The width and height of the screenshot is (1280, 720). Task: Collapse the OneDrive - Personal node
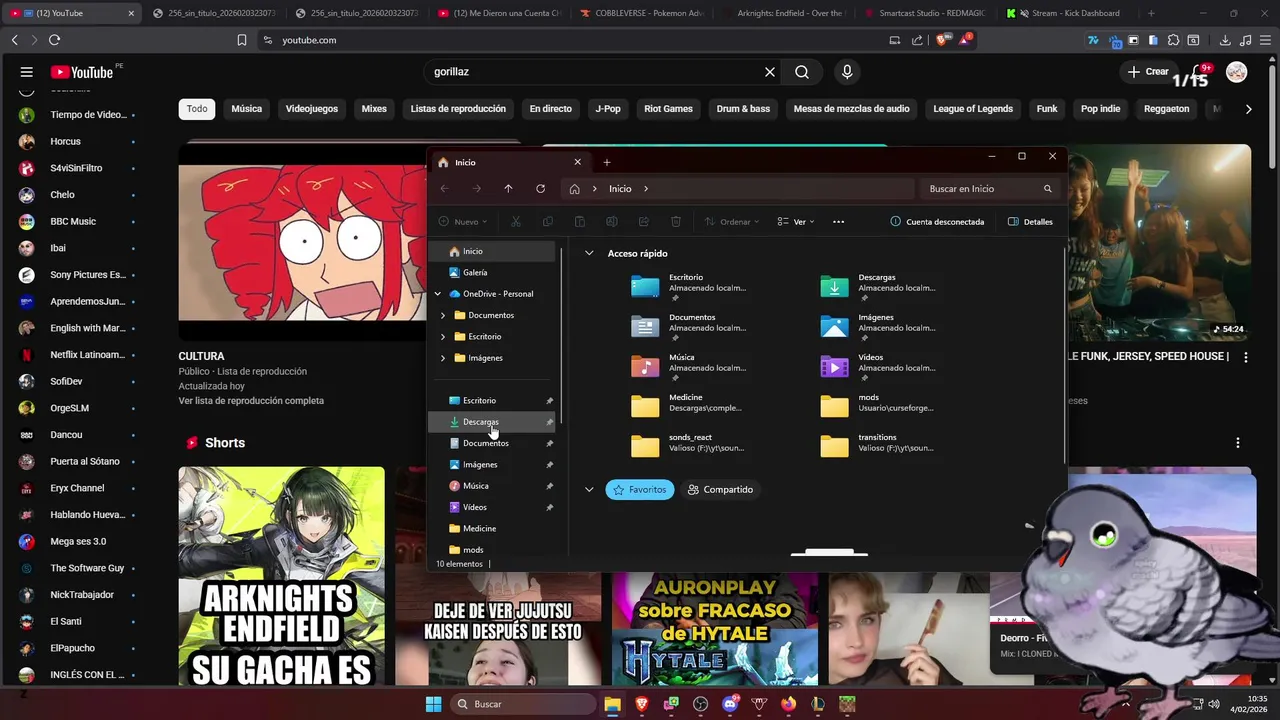(x=437, y=294)
